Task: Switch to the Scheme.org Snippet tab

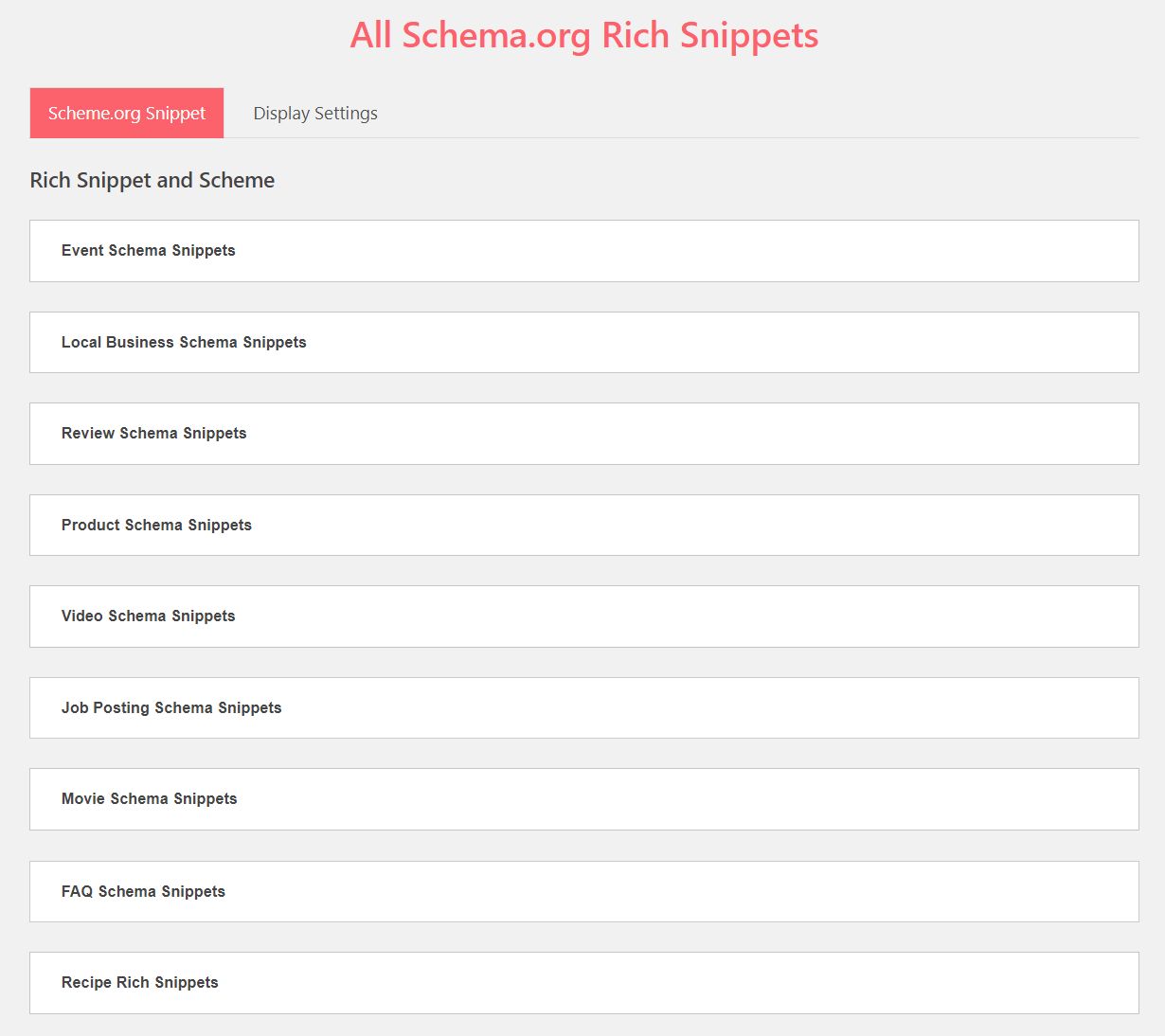Action: 127,113
